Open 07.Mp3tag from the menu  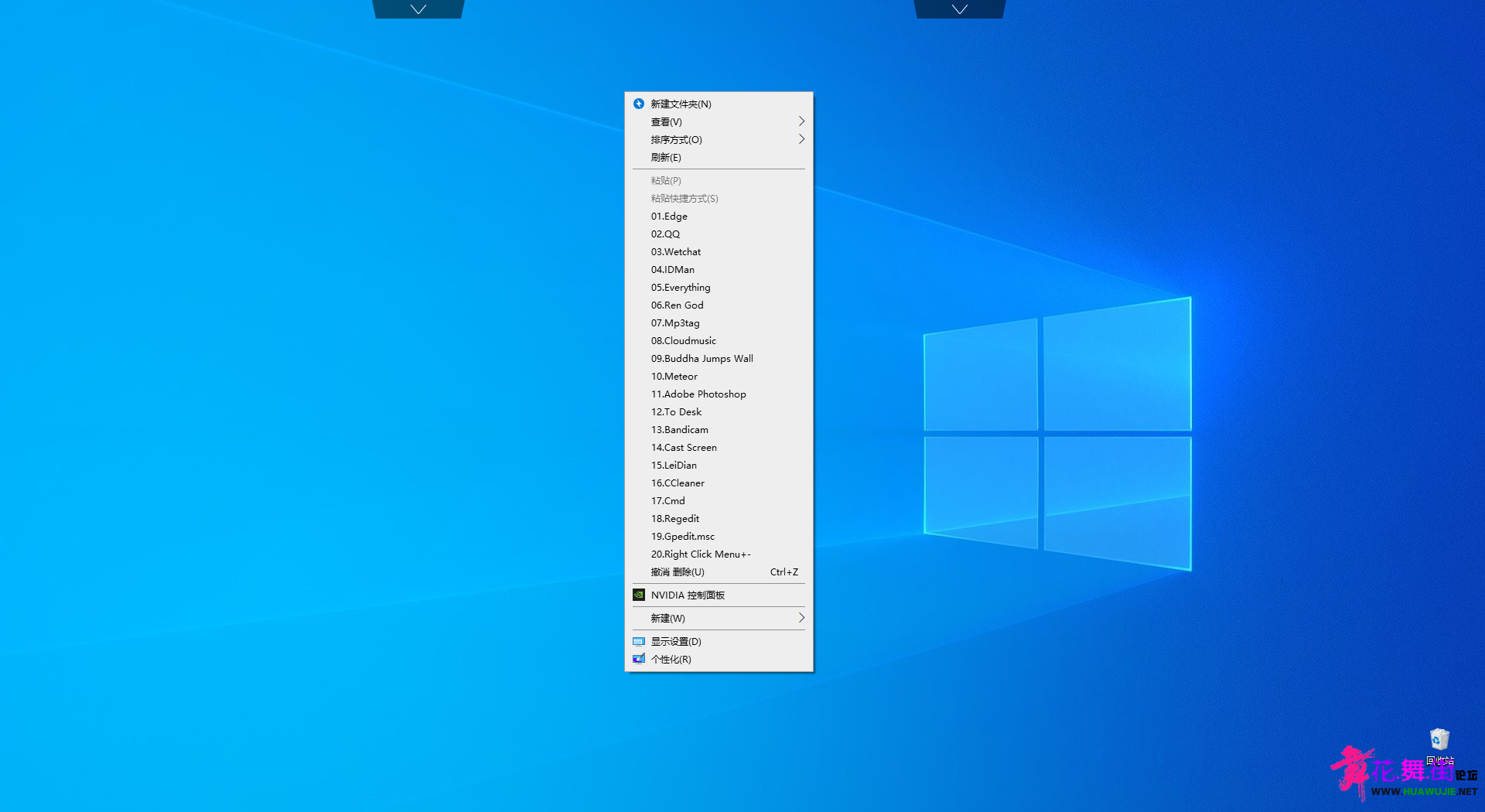(x=719, y=322)
